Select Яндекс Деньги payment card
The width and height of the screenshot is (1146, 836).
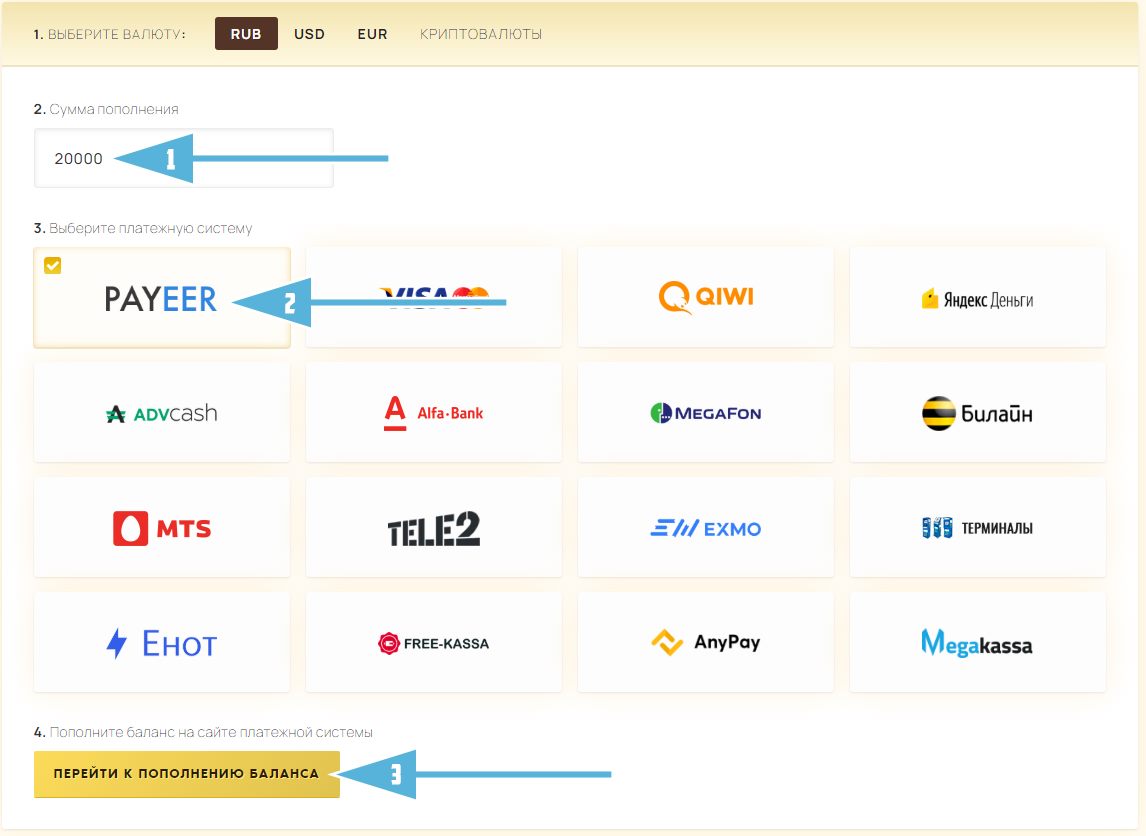(x=977, y=297)
